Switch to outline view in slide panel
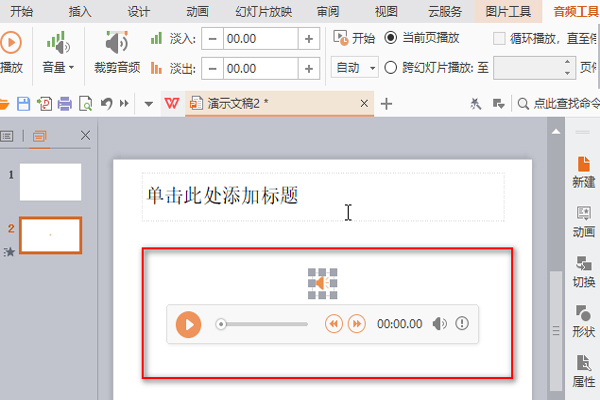 pos(7,136)
